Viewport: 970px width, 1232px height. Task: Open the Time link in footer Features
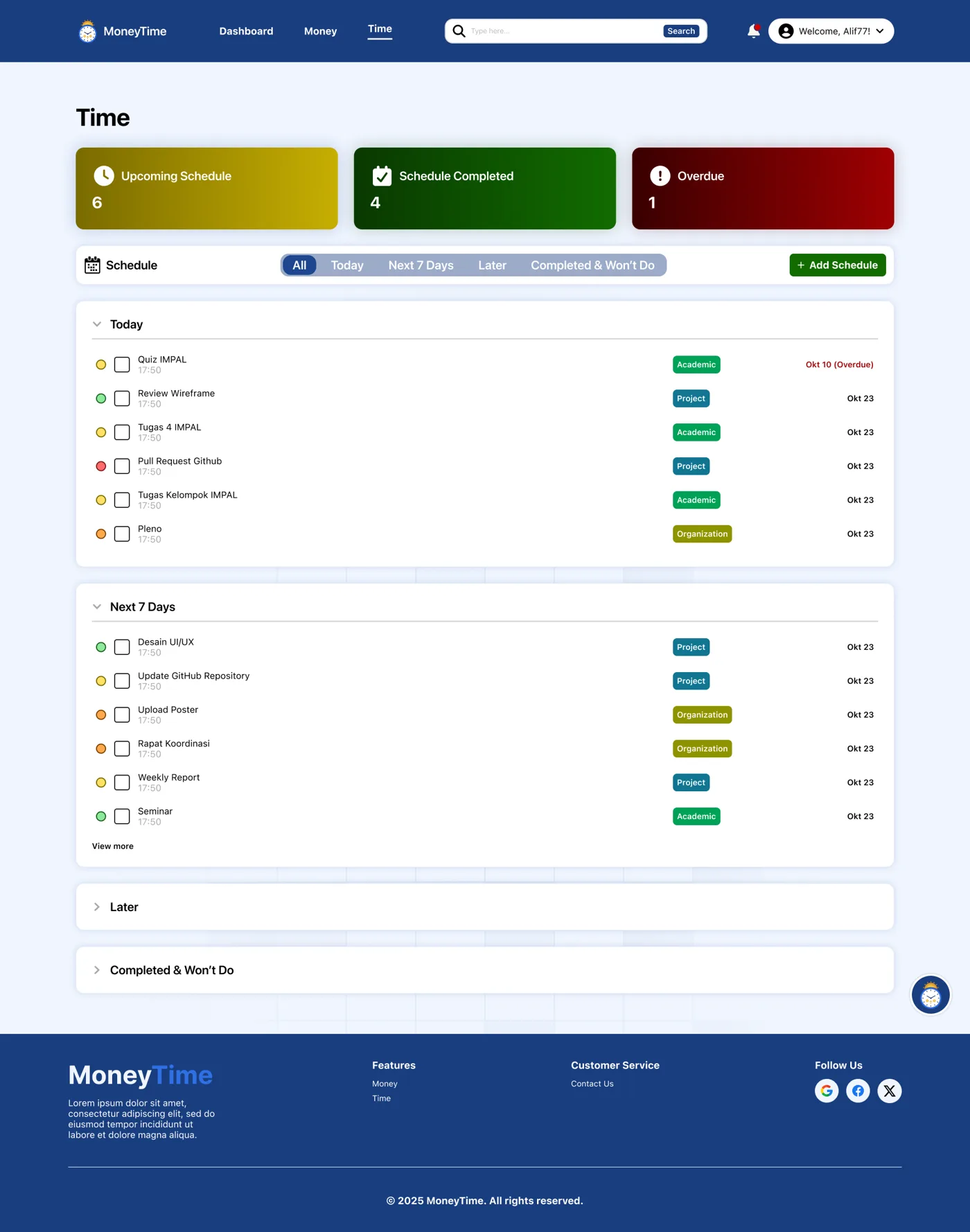[382, 1098]
